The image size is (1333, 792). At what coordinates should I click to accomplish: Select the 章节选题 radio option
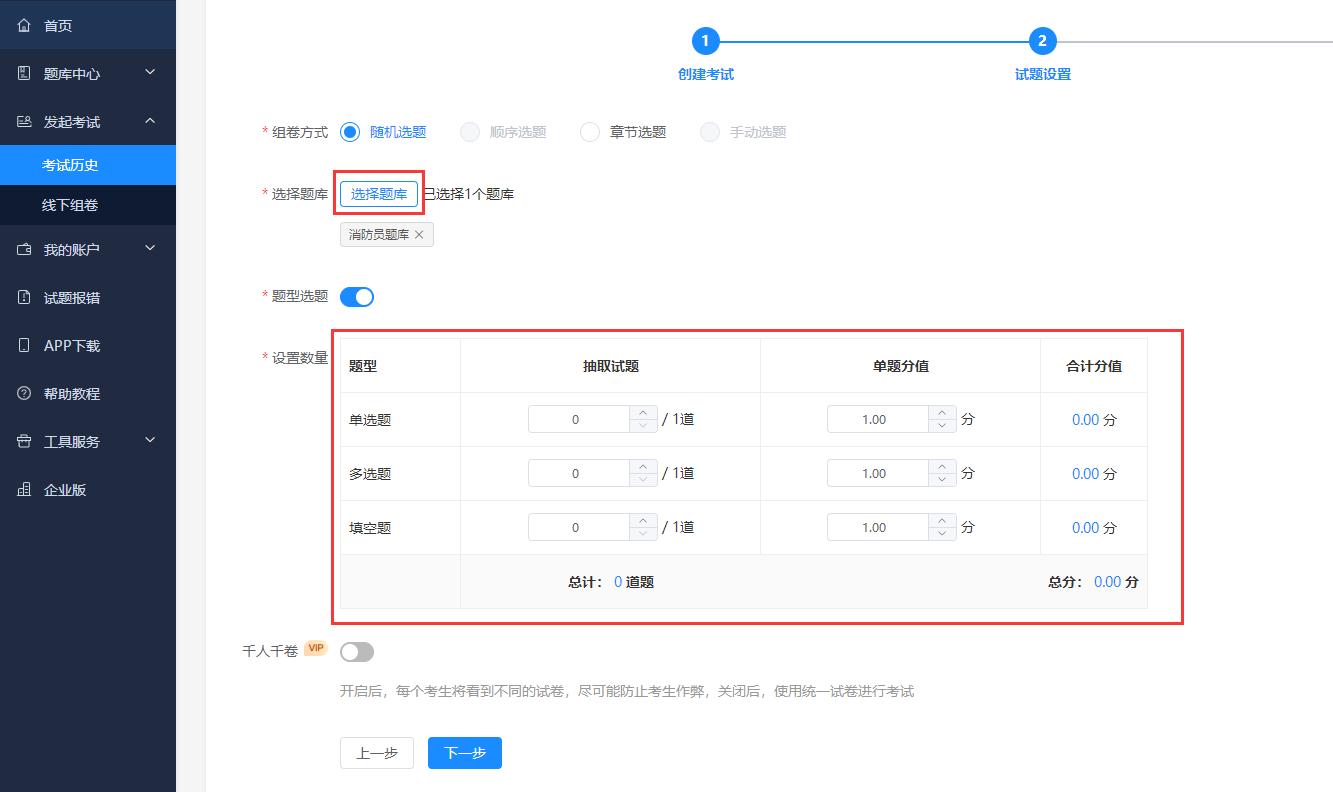pos(590,132)
